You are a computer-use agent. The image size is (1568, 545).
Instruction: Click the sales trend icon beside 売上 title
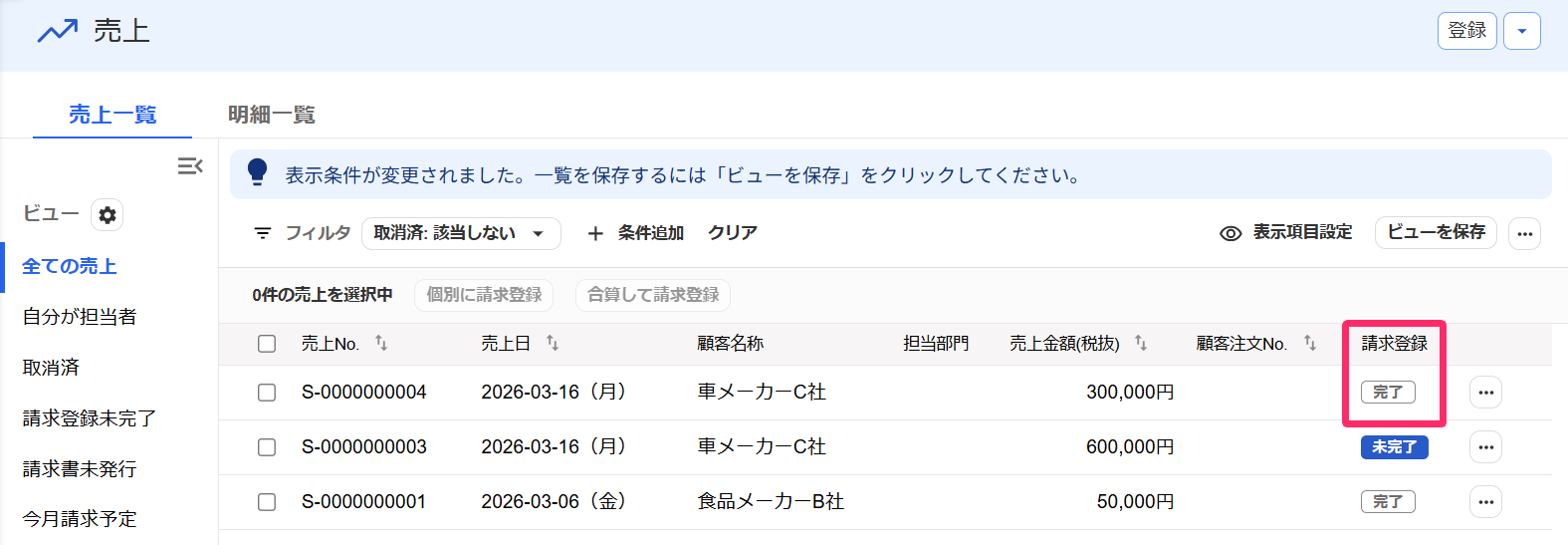pyautogui.click(x=58, y=31)
